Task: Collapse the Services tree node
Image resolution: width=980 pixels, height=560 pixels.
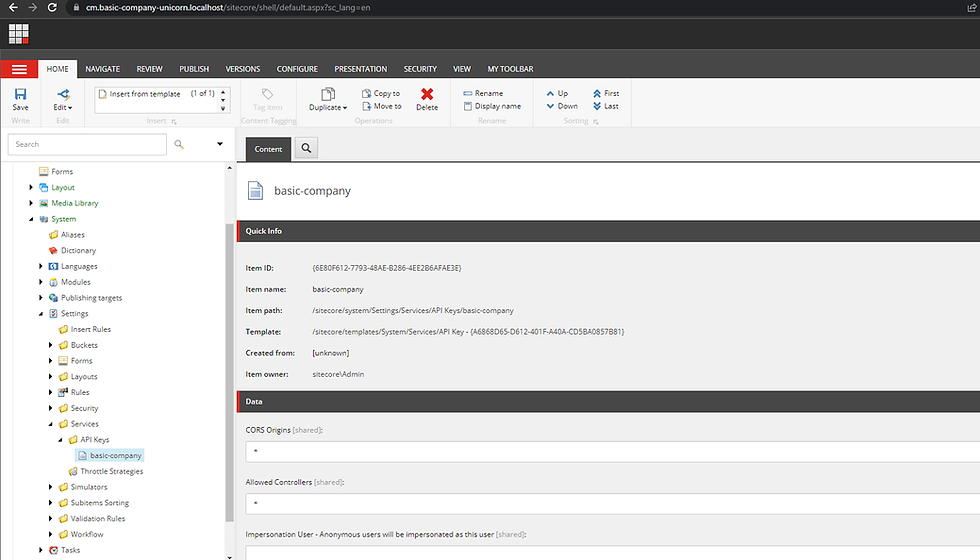Action: pos(51,424)
